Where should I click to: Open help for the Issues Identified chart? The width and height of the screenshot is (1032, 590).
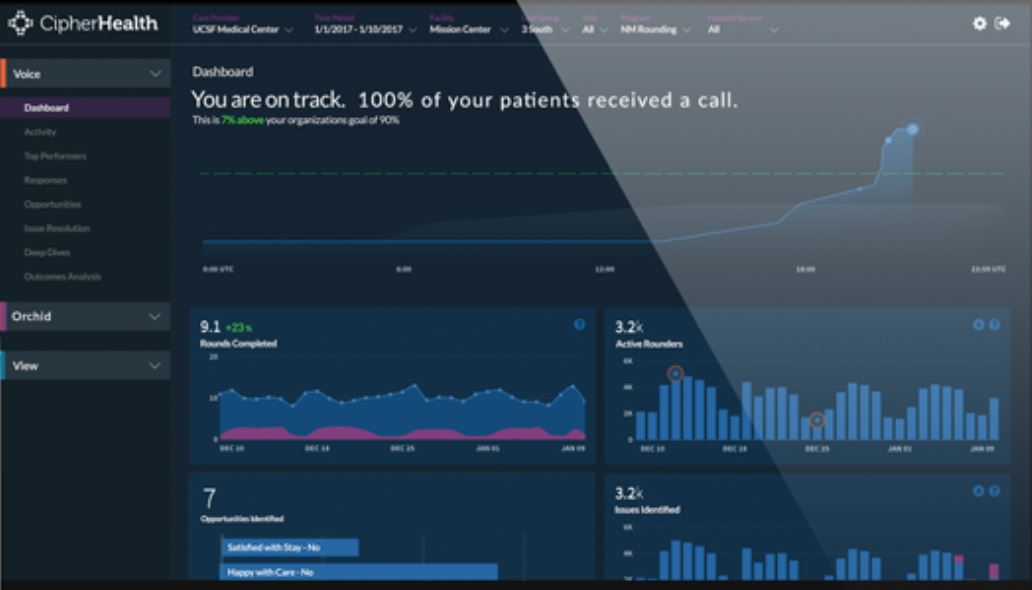point(996,490)
